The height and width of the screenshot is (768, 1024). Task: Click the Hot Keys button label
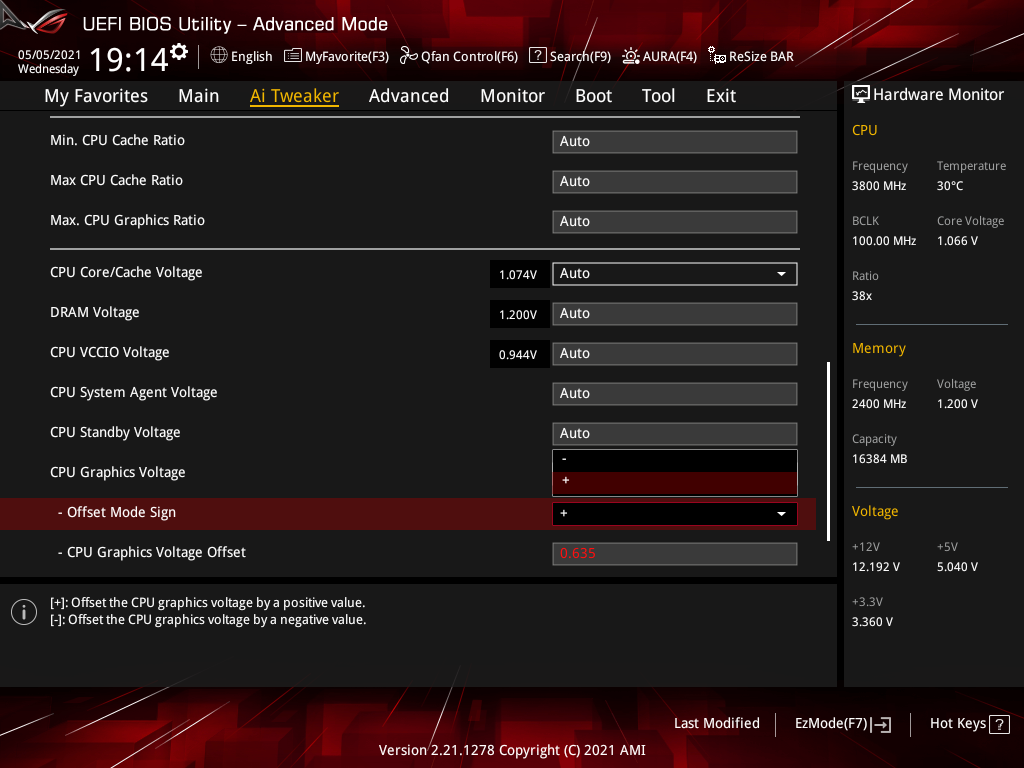point(957,723)
